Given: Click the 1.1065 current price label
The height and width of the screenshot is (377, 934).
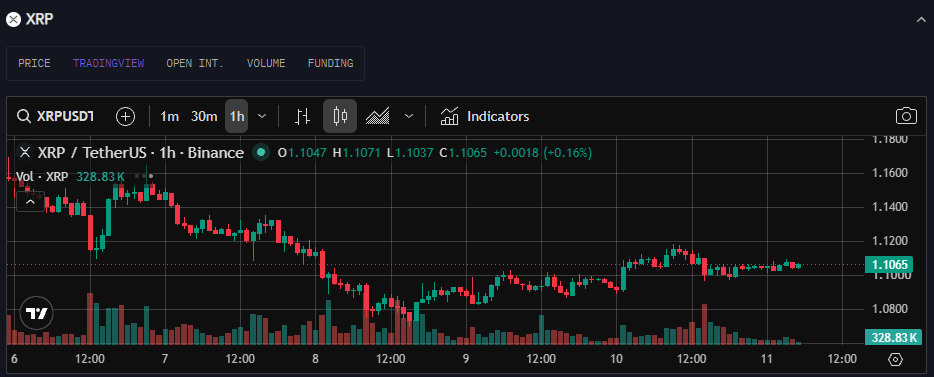Looking at the screenshot, I should pos(890,264).
